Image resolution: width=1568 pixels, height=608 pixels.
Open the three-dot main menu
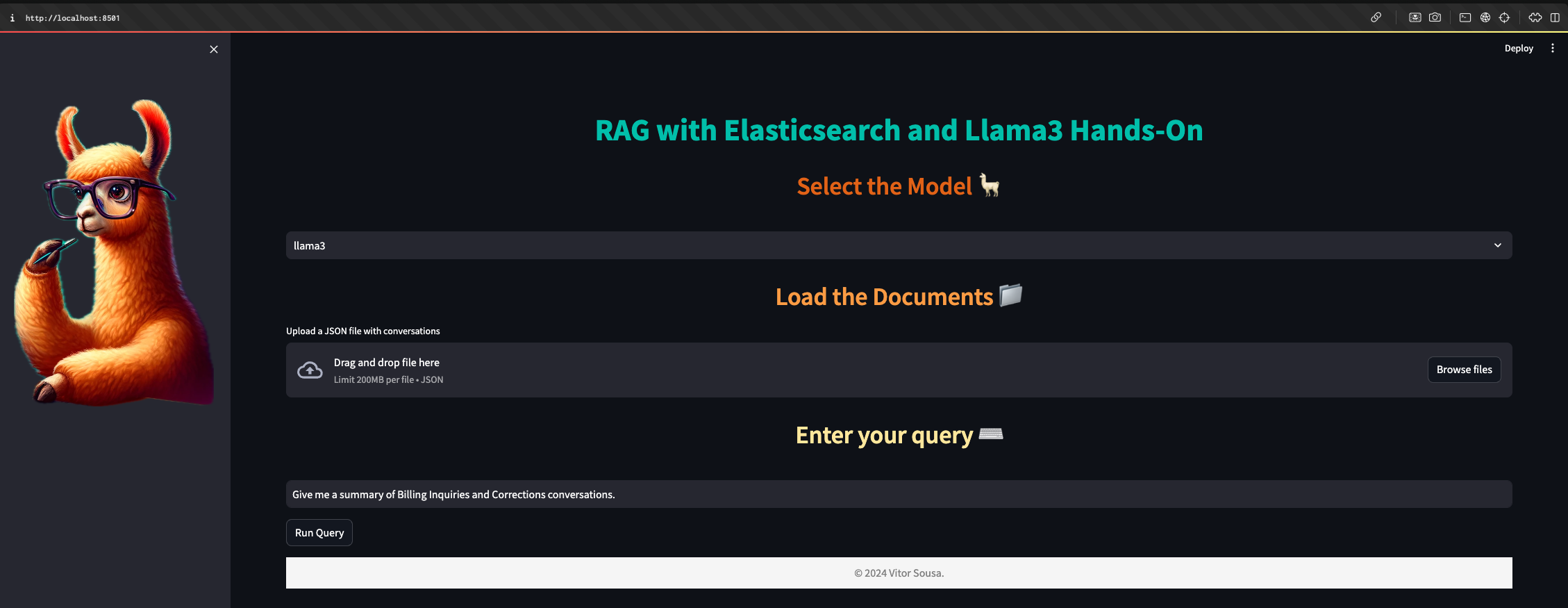click(1553, 48)
